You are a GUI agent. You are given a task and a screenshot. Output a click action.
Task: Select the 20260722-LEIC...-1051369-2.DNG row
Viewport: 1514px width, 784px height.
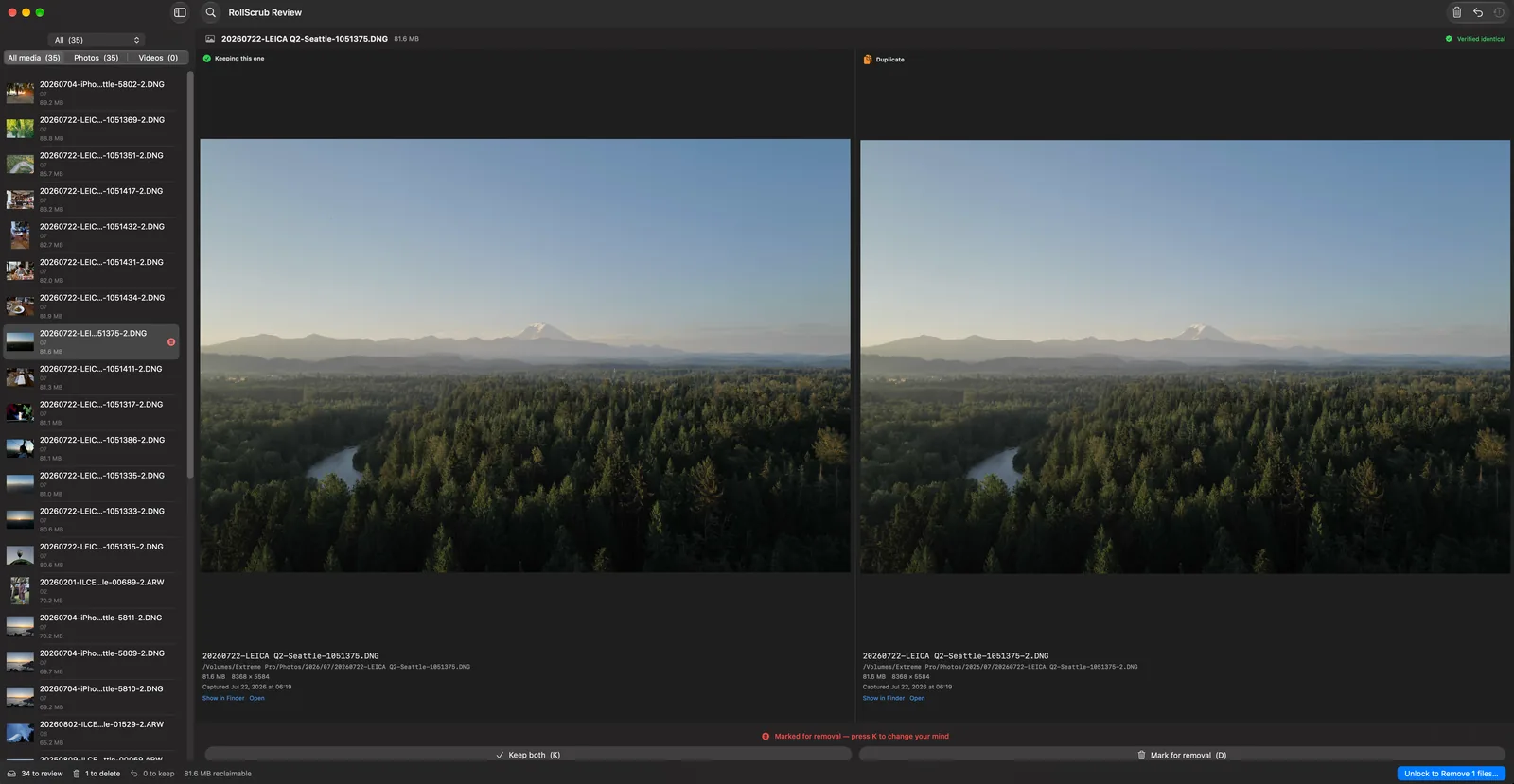pyautogui.click(x=91, y=129)
